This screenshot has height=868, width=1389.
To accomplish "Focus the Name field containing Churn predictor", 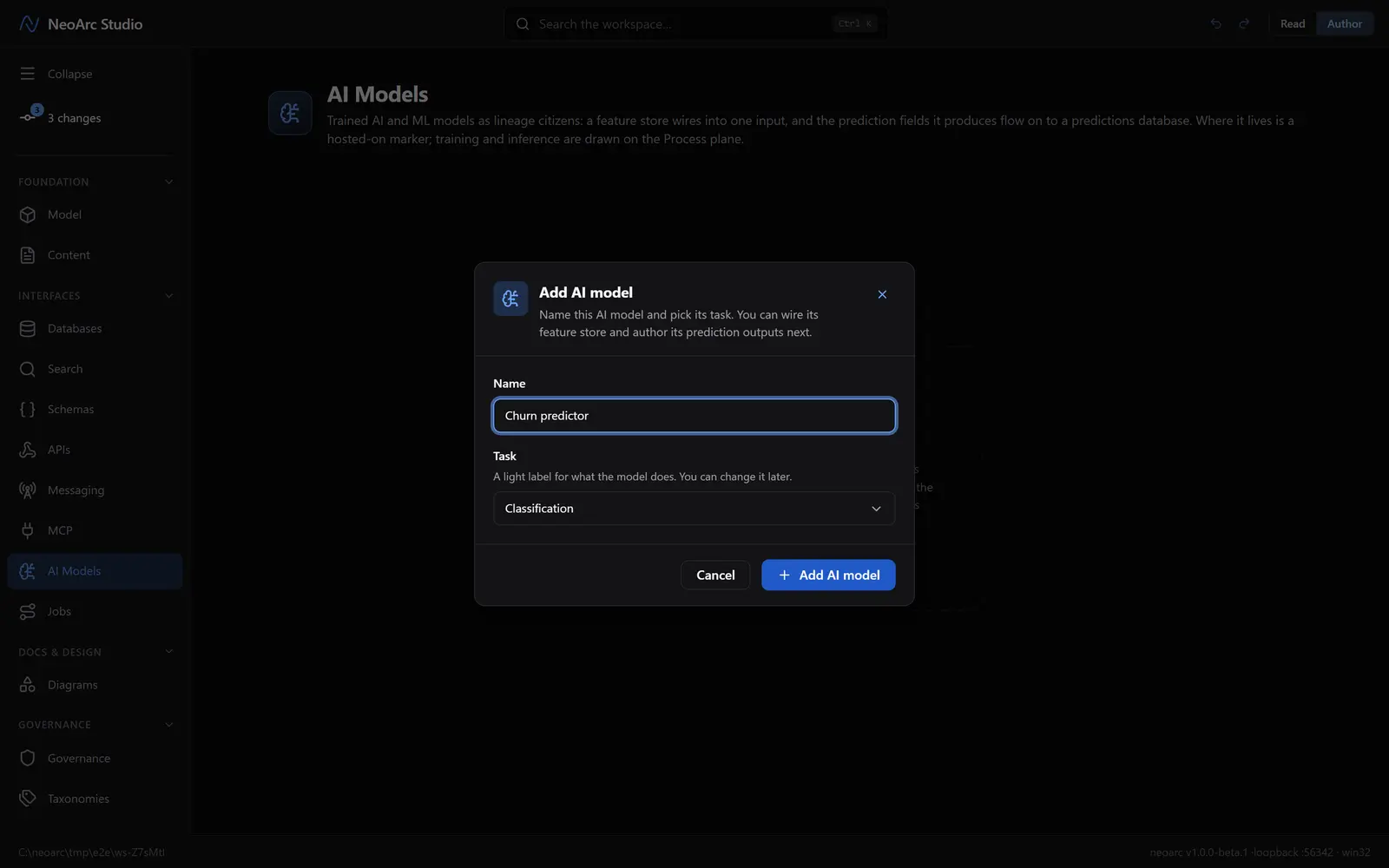I will pyautogui.click(x=694, y=416).
